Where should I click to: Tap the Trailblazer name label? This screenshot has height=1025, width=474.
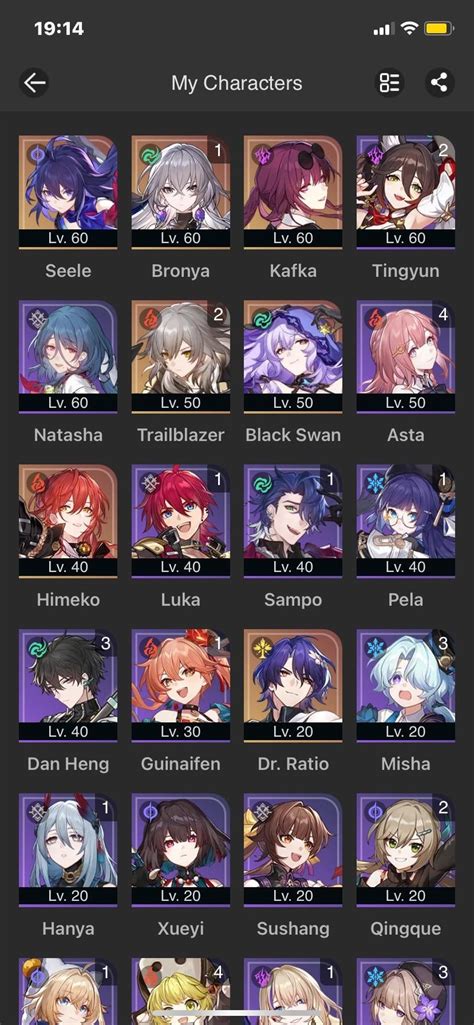(180, 435)
